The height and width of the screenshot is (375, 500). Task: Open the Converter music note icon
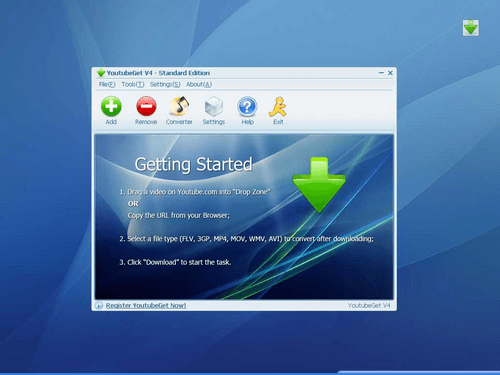click(179, 106)
